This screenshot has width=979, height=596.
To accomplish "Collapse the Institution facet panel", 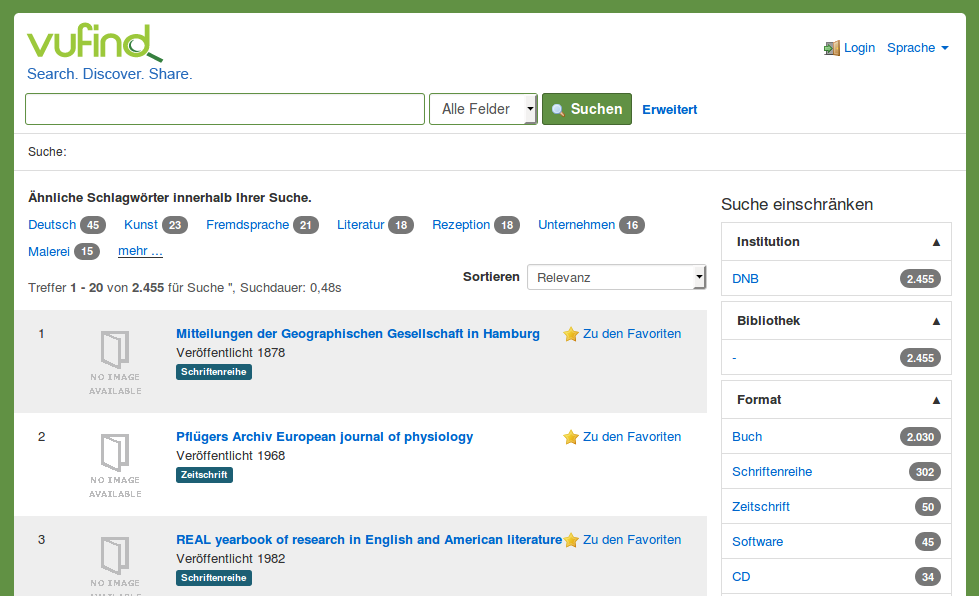I will [836, 242].
